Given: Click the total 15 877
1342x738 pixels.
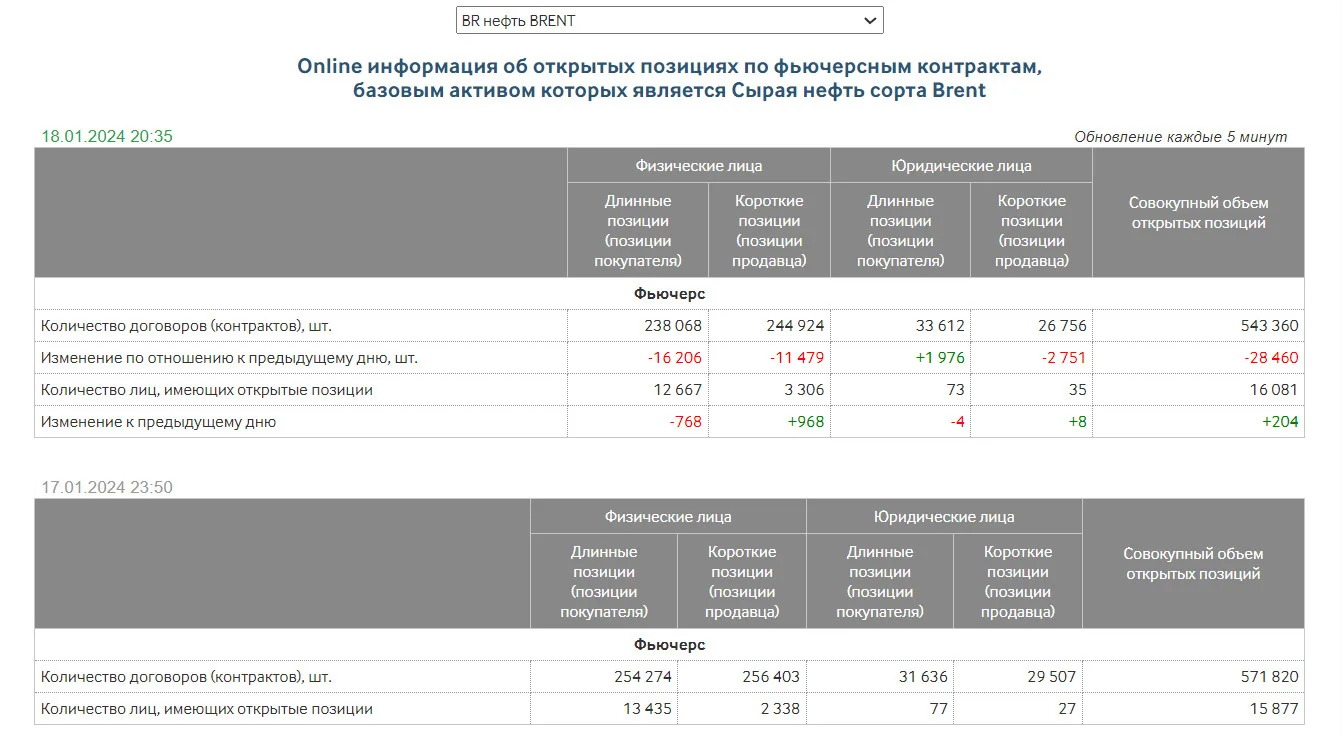Looking at the screenshot, I should click(x=1274, y=709).
